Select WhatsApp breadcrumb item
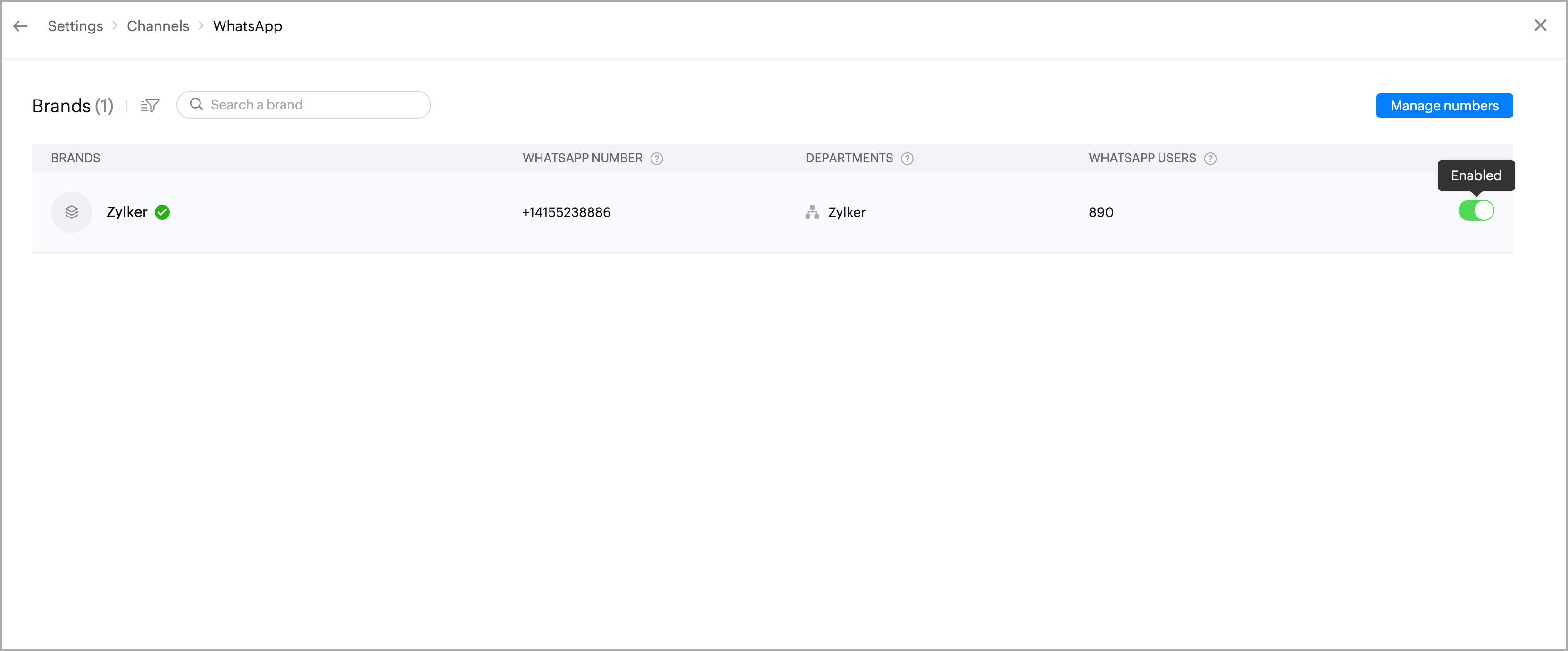1568x651 pixels. coord(247,26)
